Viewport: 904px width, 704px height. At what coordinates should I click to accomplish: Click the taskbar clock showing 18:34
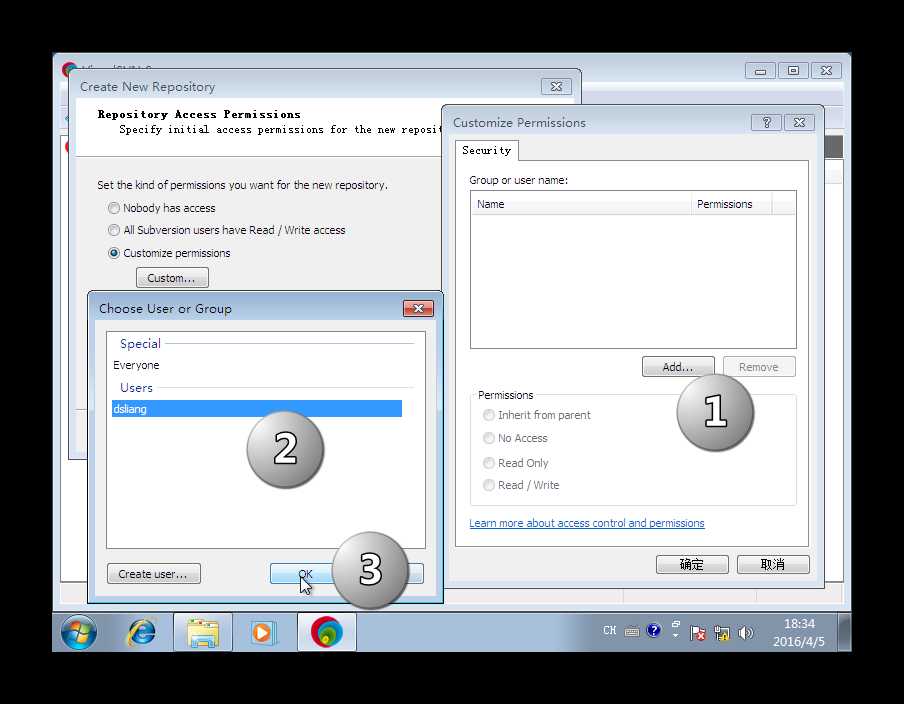pos(798,633)
